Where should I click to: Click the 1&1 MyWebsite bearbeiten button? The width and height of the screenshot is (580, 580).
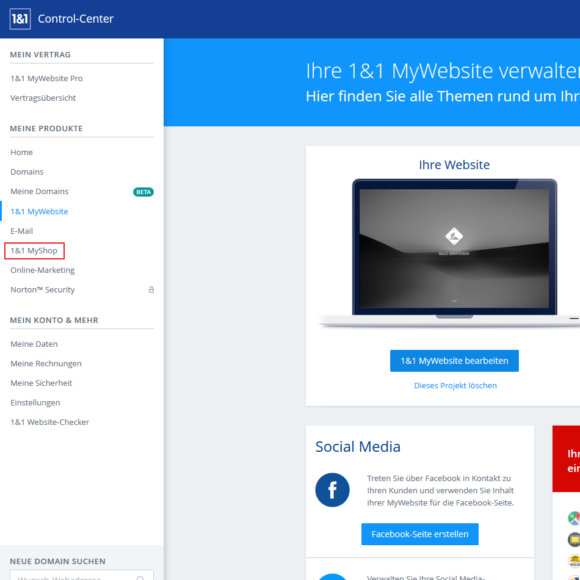454,361
